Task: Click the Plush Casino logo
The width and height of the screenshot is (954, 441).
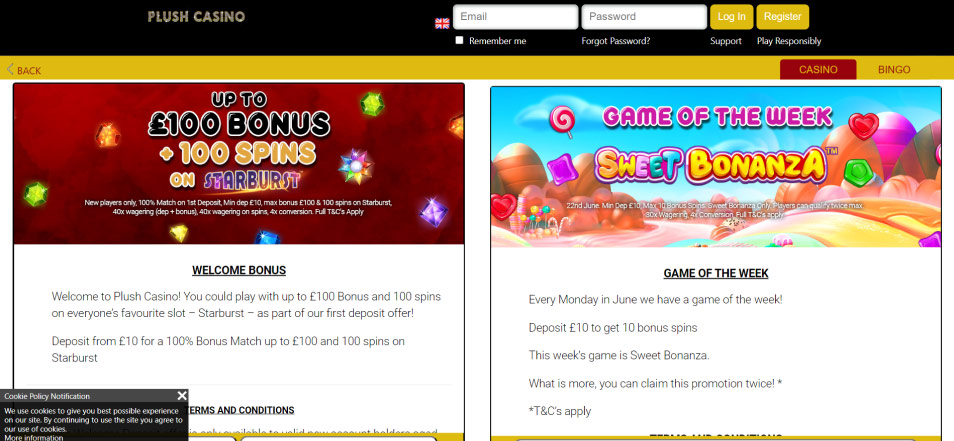Action: (196, 17)
